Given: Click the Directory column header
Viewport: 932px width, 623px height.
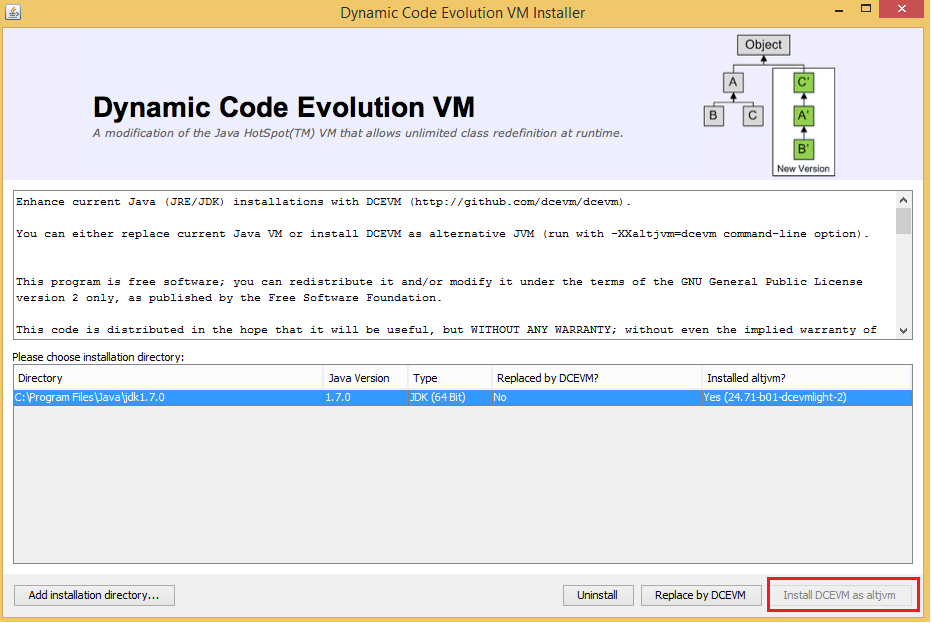Looking at the screenshot, I should 160,377.
